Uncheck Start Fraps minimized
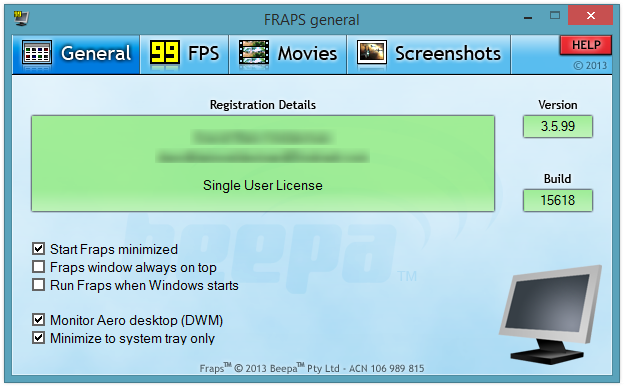Screen dimensions: 625x387 (x=38, y=249)
